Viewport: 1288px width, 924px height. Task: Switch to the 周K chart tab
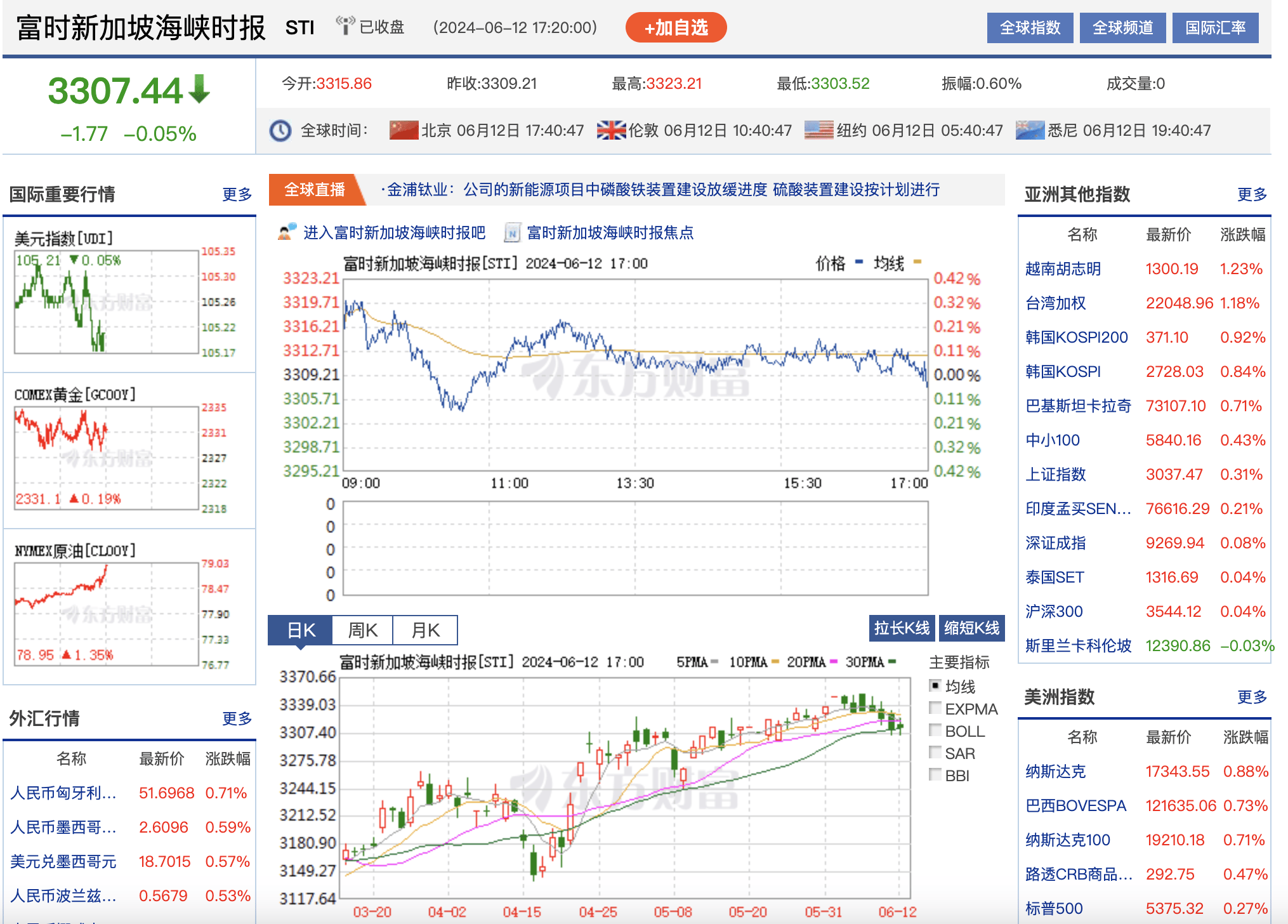pyautogui.click(x=362, y=630)
